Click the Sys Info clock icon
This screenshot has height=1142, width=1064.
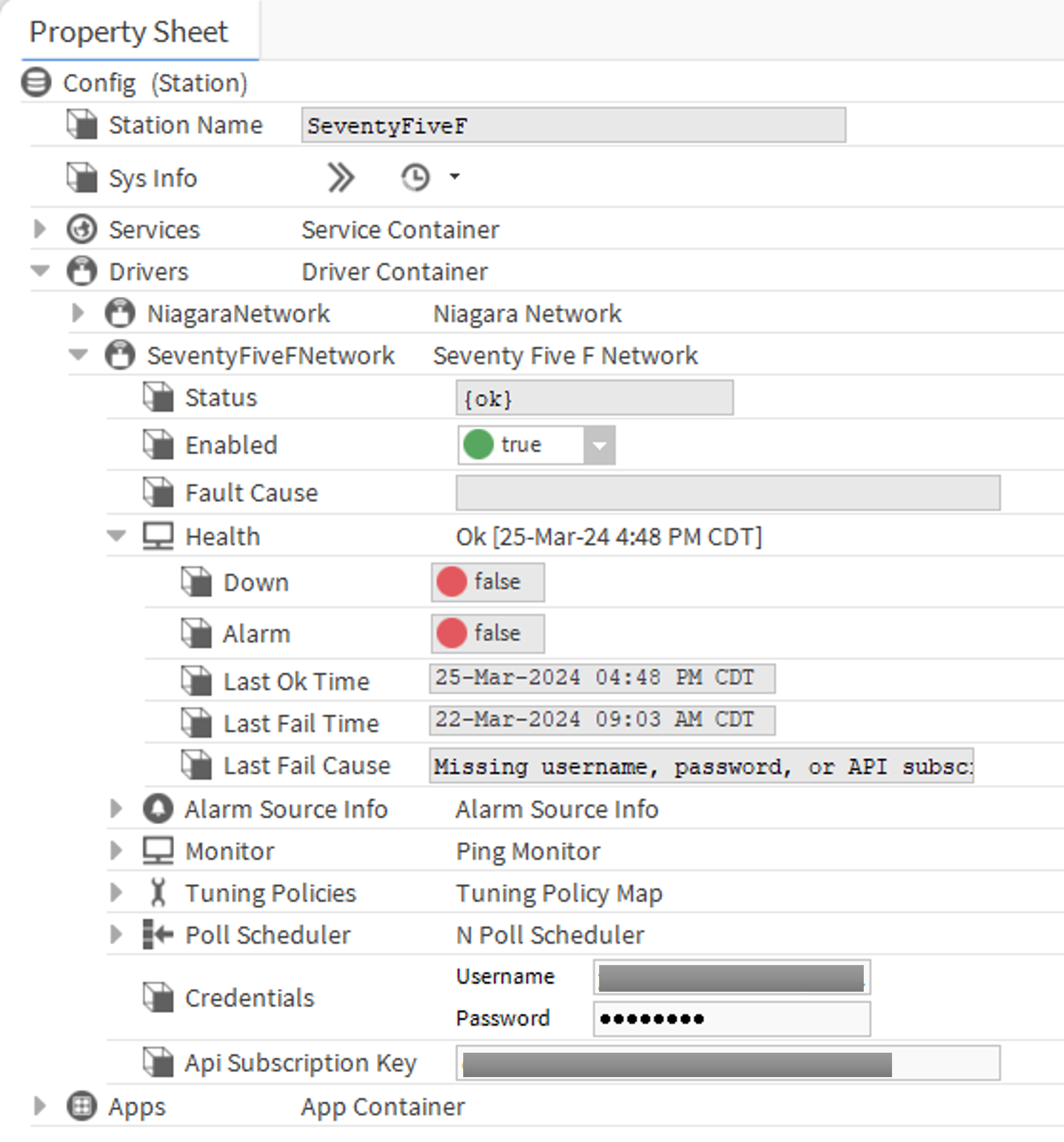point(416,177)
